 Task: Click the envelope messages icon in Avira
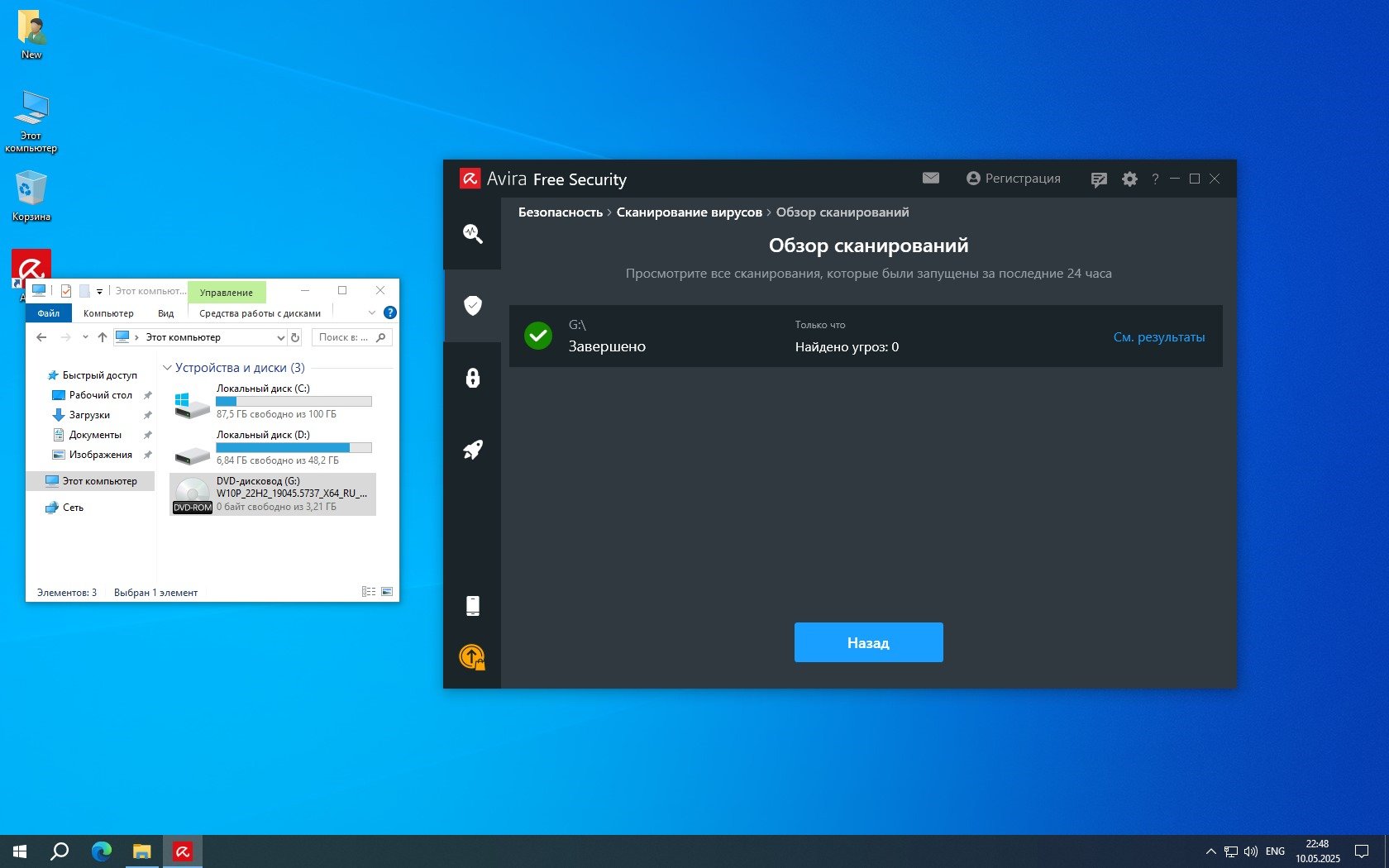tap(931, 179)
